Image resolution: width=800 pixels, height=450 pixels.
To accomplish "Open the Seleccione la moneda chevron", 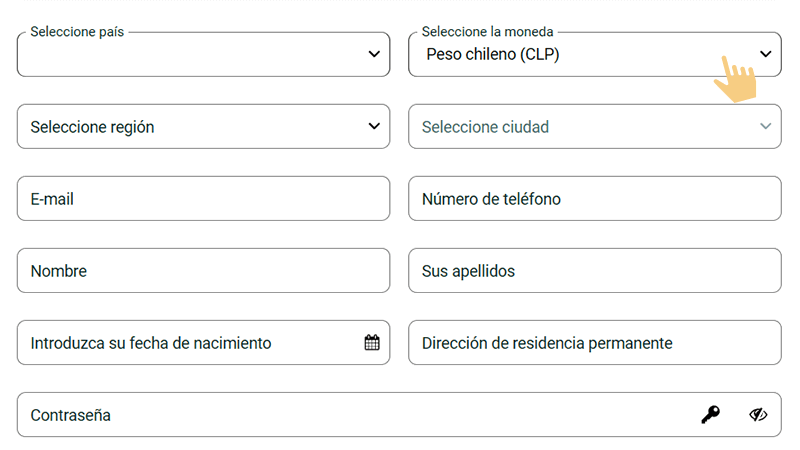I will click(766, 54).
